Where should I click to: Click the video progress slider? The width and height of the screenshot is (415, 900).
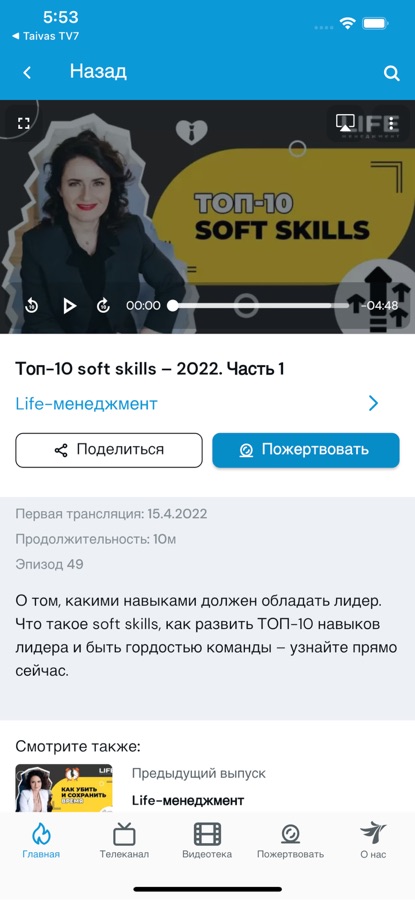(x=261, y=306)
